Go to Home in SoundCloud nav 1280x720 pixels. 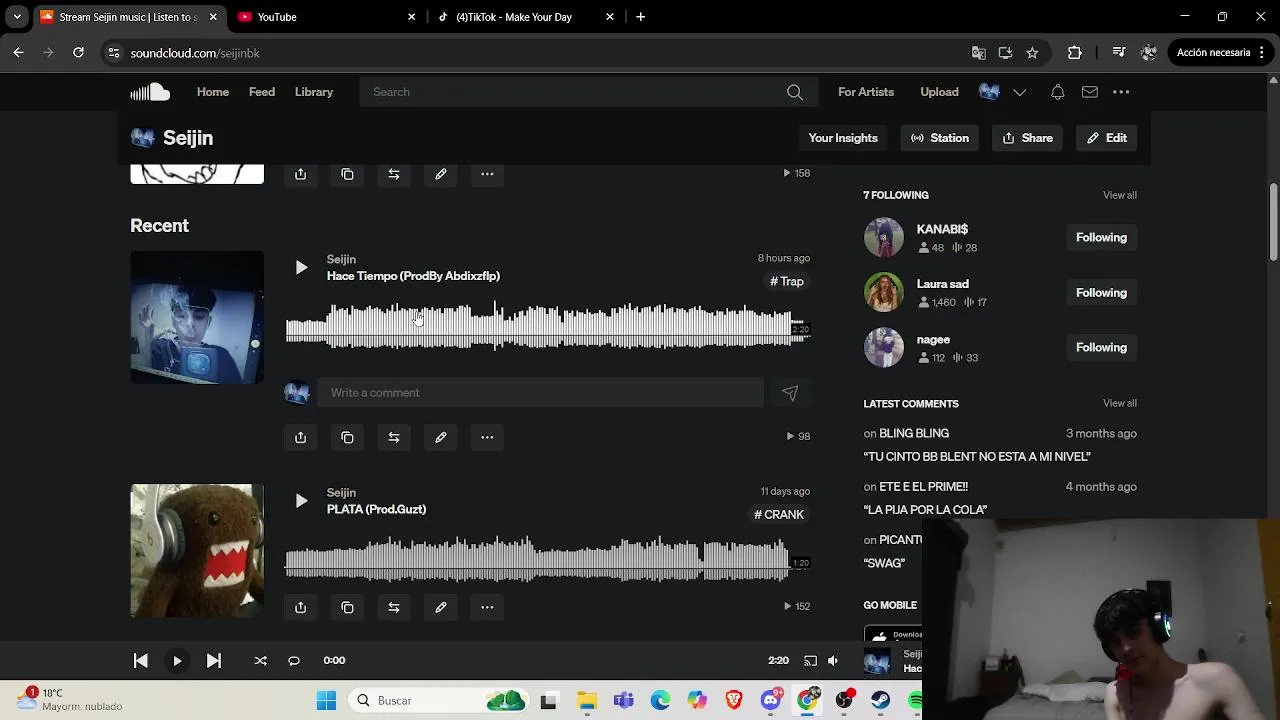(x=213, y=92)
